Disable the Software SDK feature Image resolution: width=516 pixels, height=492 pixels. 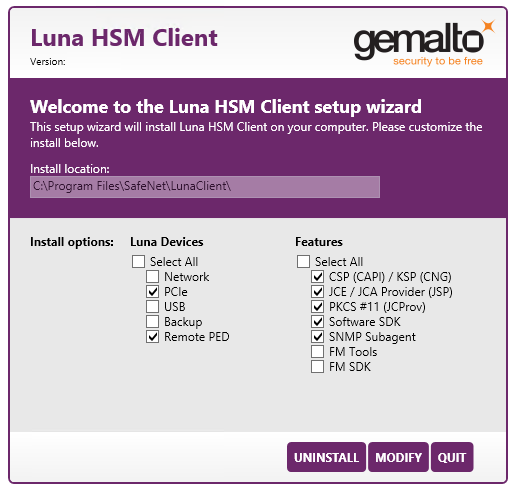(318, 322)
